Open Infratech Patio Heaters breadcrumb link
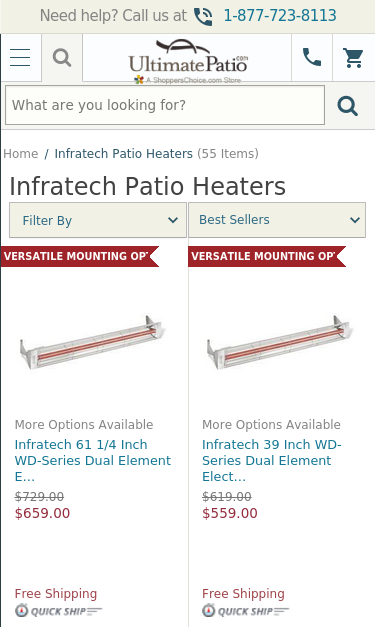 pos(124,154)
